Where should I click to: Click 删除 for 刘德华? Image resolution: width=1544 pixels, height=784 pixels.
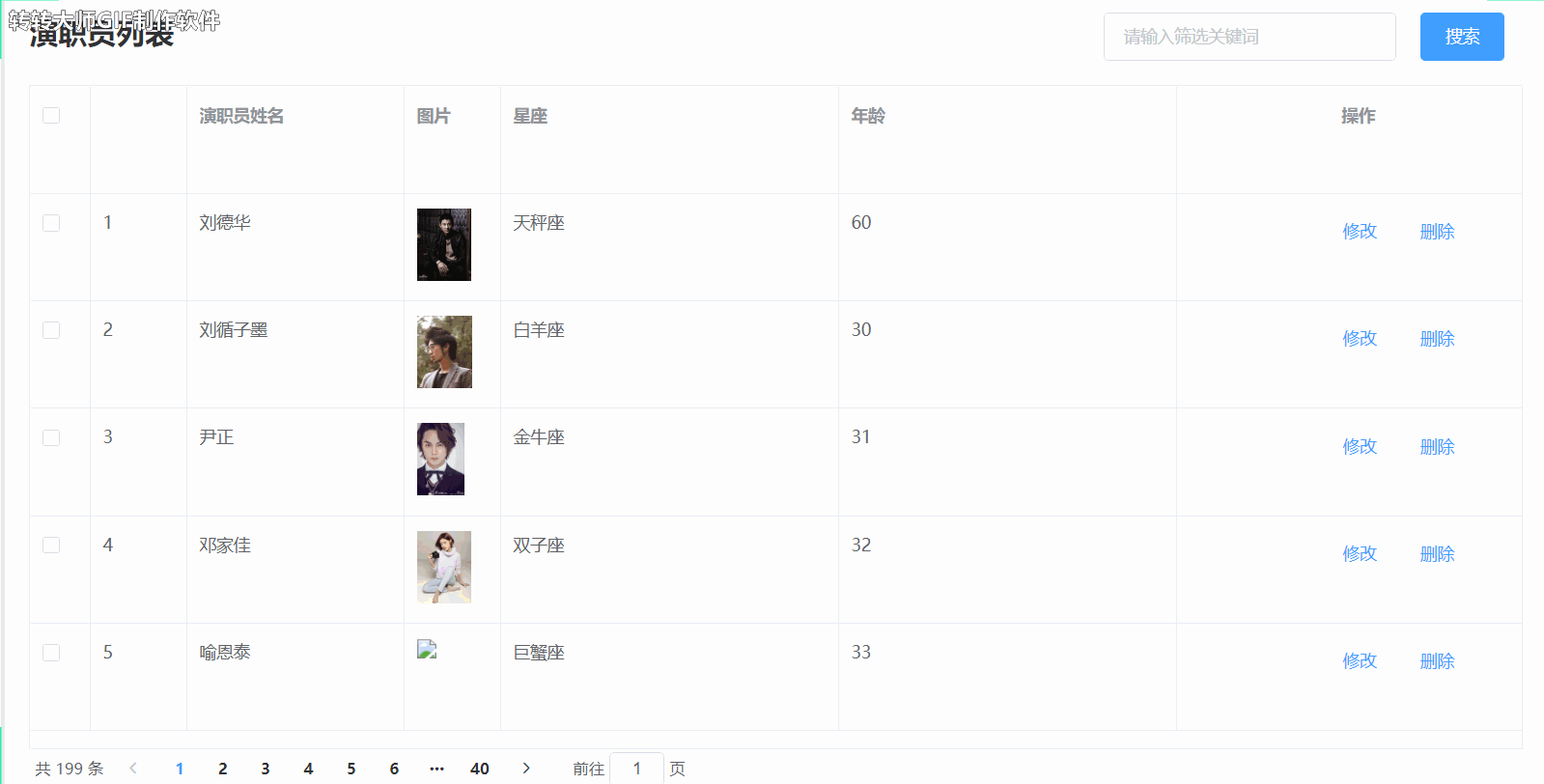pos(1437,232)
